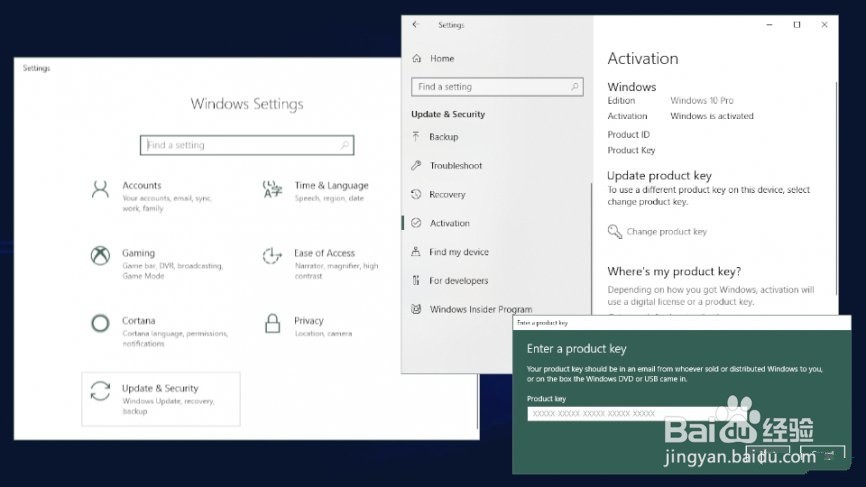
Task: Click the Time & Language icon
Action: pos(272,189)
